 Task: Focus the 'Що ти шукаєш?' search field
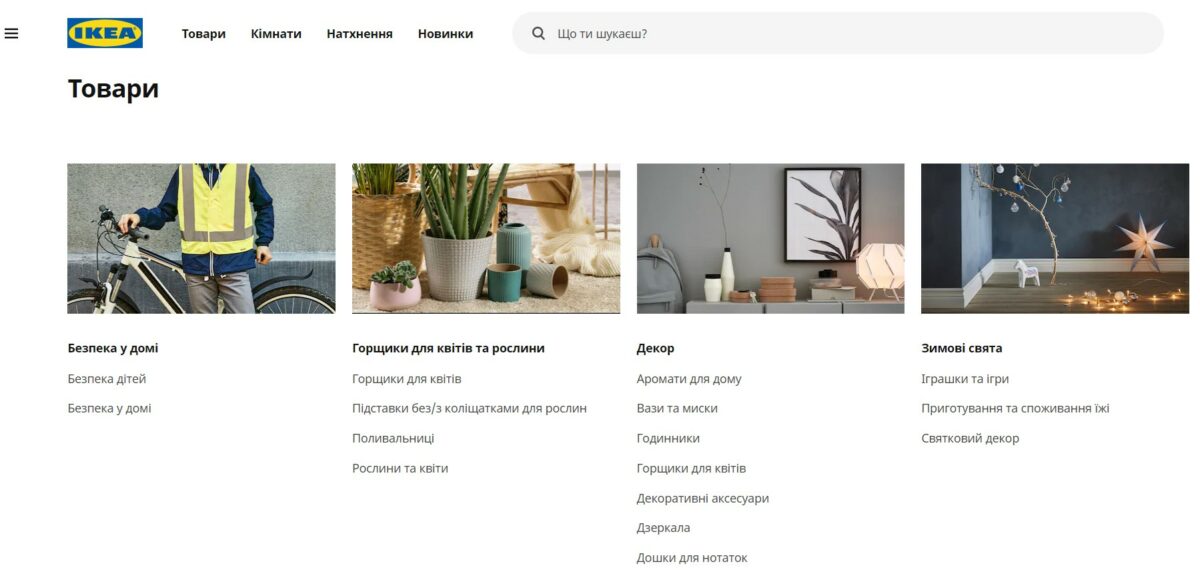click(x=838, y=33)
